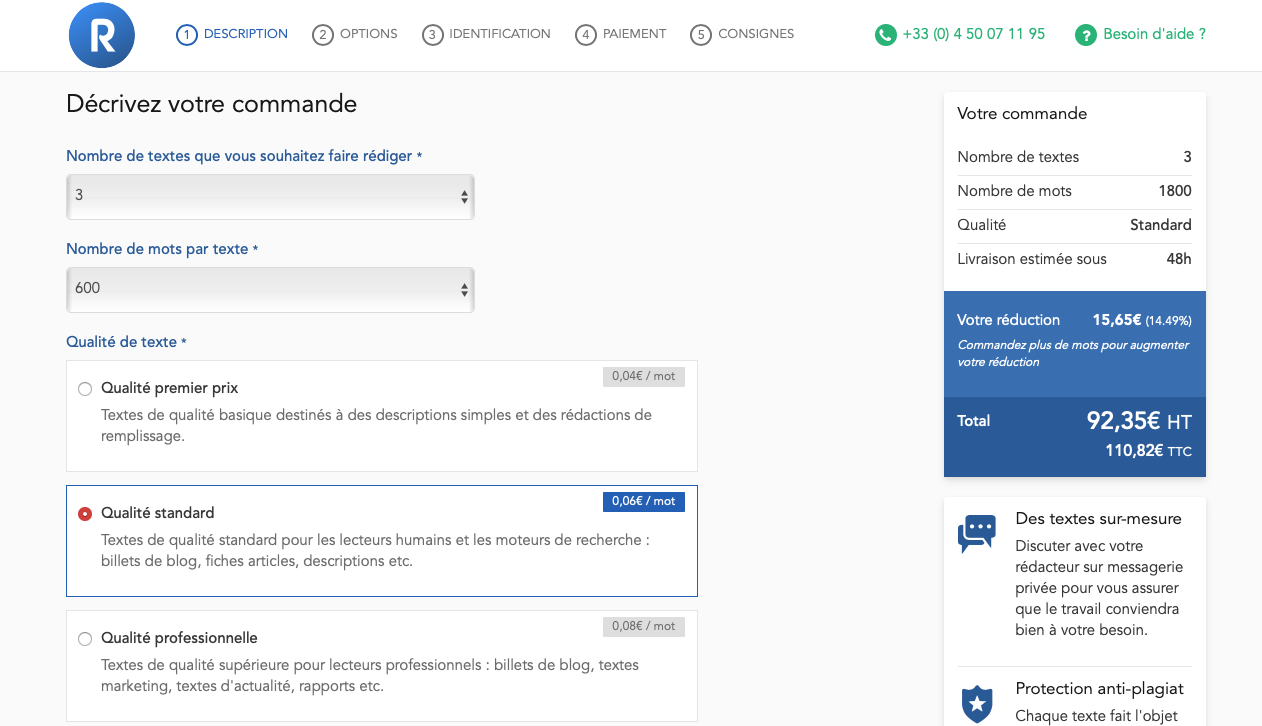The height and width of the screenshot is (726, 1262).
Task: Click the 0,06€ / mot blue badge
Action: (643, 501)
